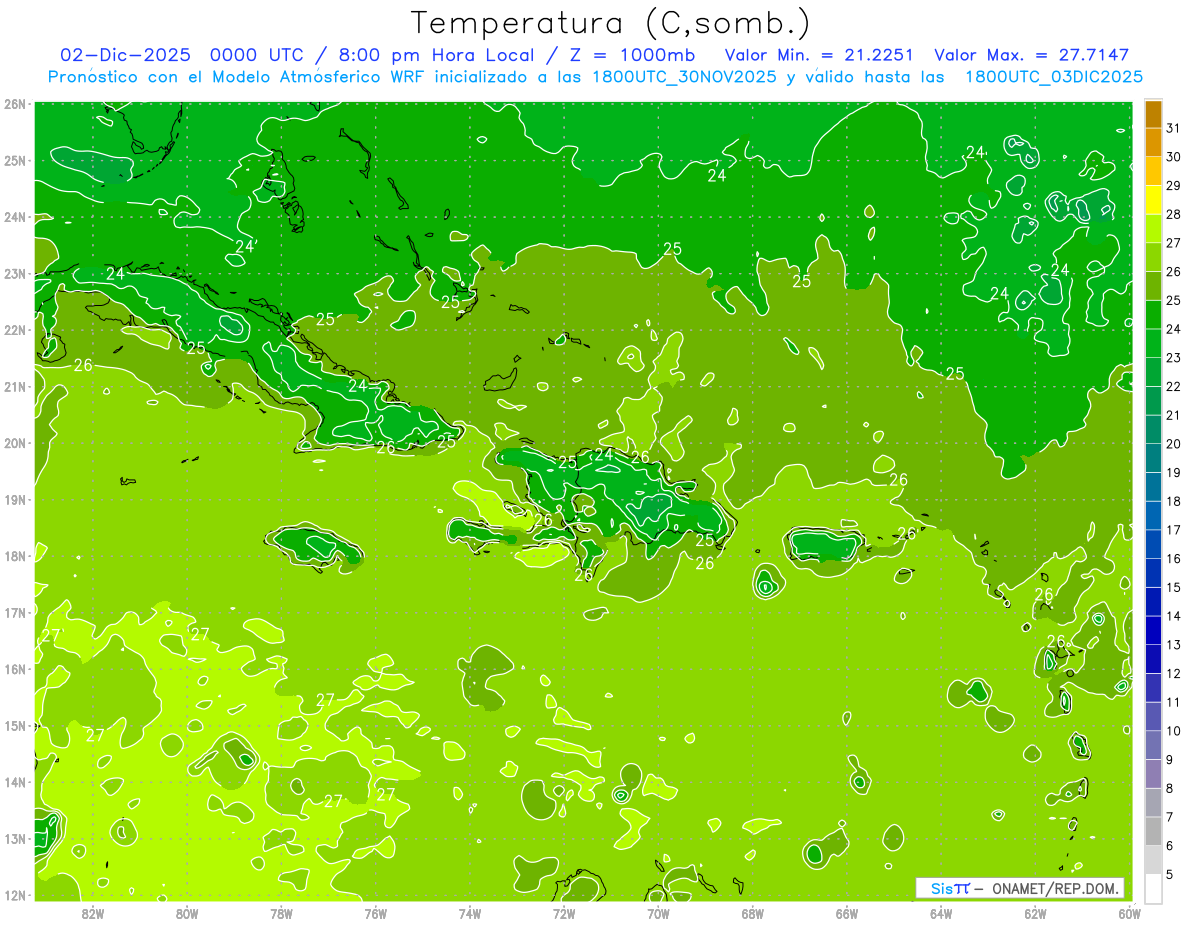Viewport: 1200px width, 927px height.
Task: Click the legend band between 22 and 23
Action: tap(1153, 372)
